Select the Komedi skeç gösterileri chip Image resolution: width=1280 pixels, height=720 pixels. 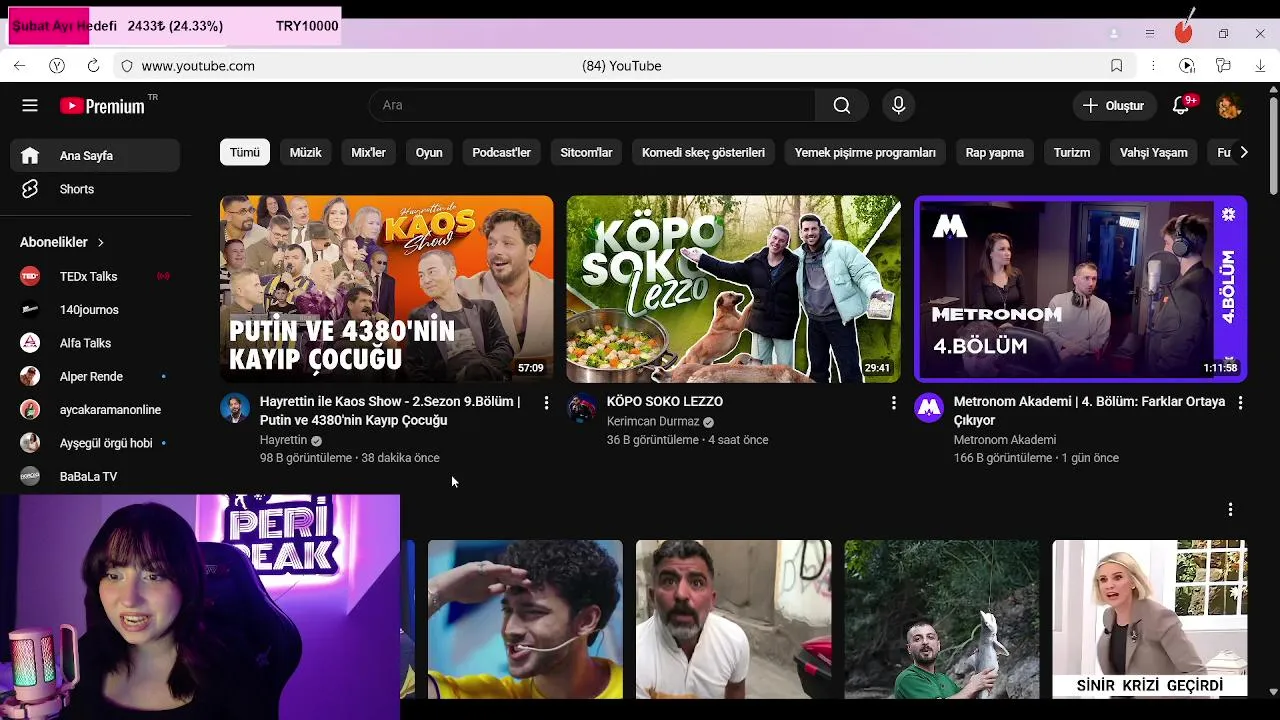coord(703,152)
